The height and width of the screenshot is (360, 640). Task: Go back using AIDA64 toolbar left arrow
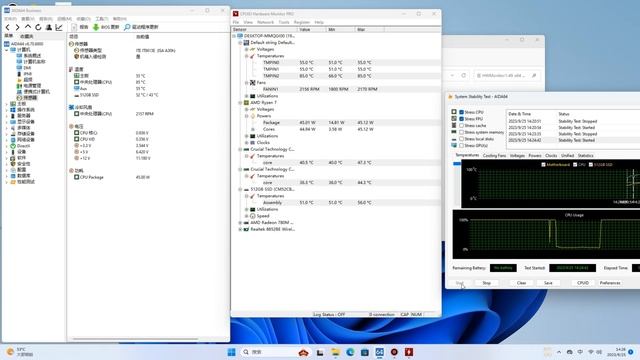coord(7,27)
